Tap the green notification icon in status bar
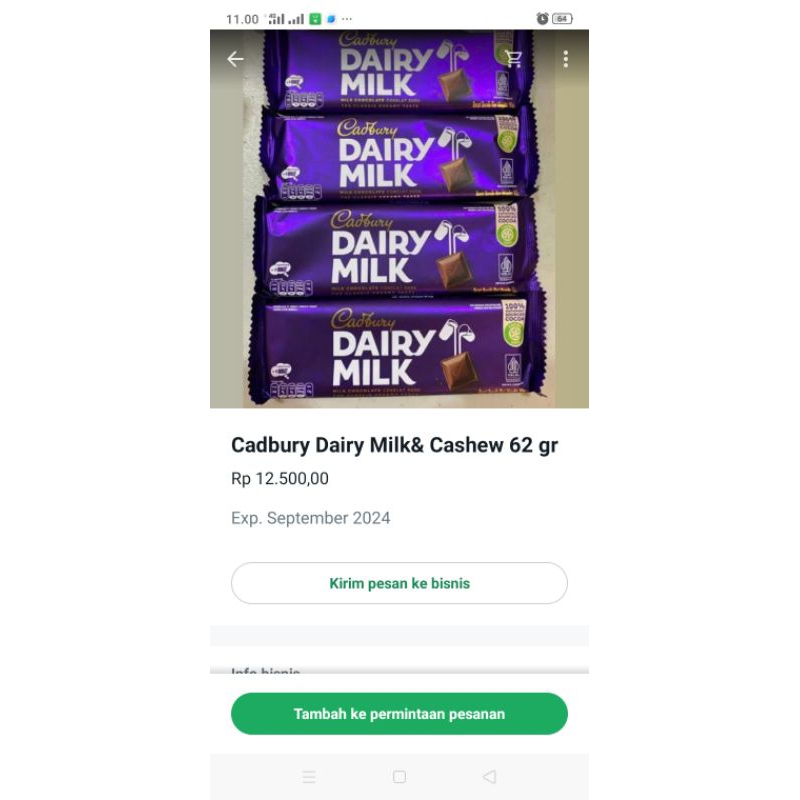This screenshot has height=800, width=800. tap(315, 19)
